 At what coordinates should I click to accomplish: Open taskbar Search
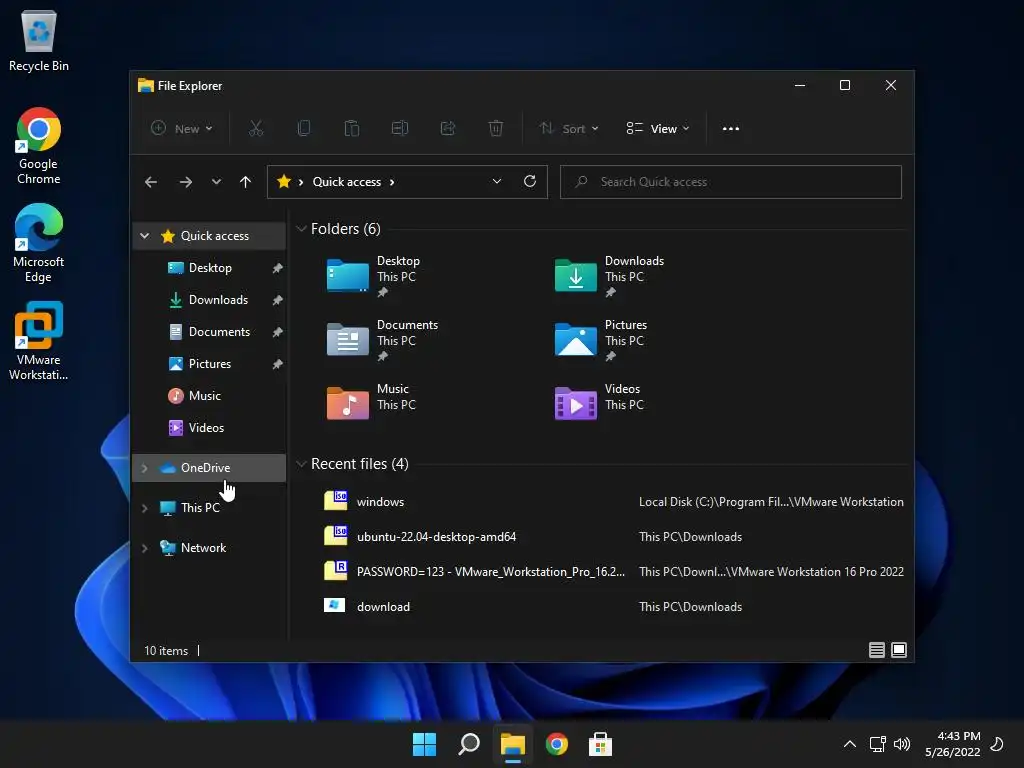(469, 744)
